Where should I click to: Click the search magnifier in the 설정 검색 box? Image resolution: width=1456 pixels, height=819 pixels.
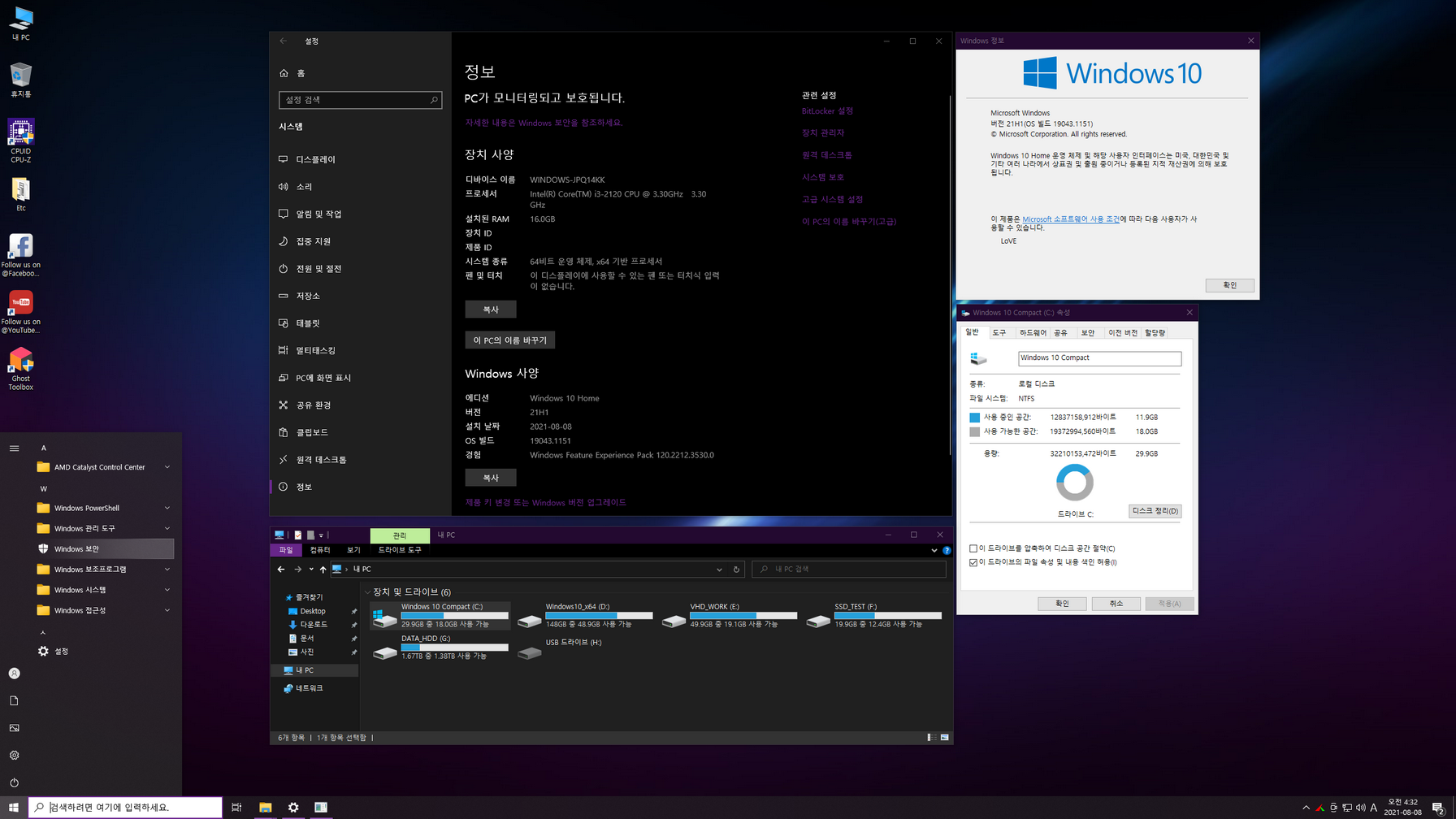(x=434, y=100)
